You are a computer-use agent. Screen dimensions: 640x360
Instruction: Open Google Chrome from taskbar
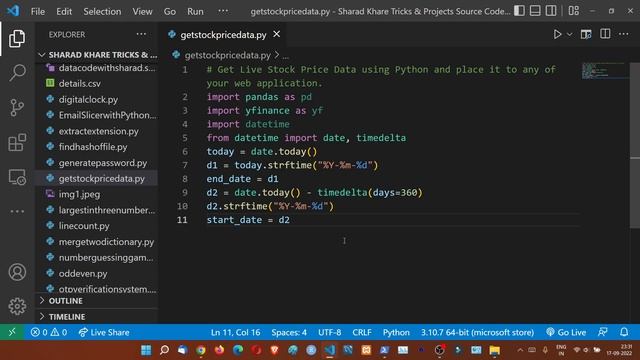point(200,350)
